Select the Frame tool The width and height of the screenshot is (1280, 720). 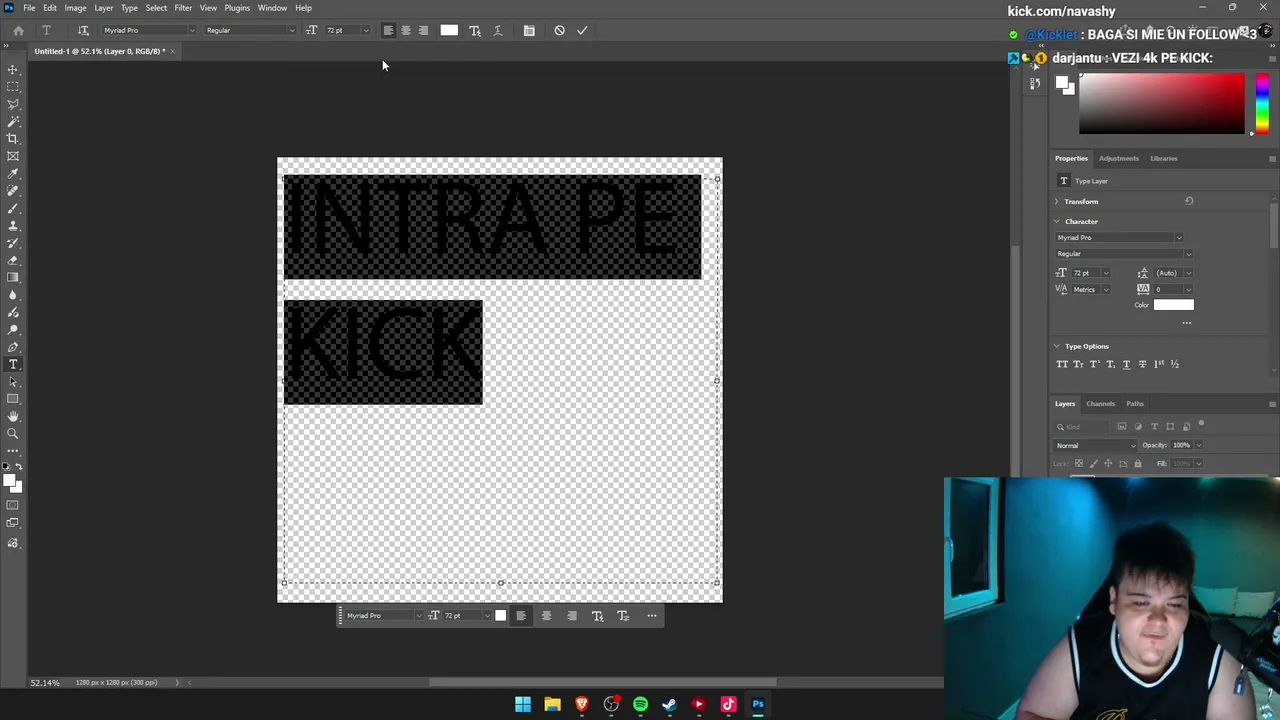(13, 156)
